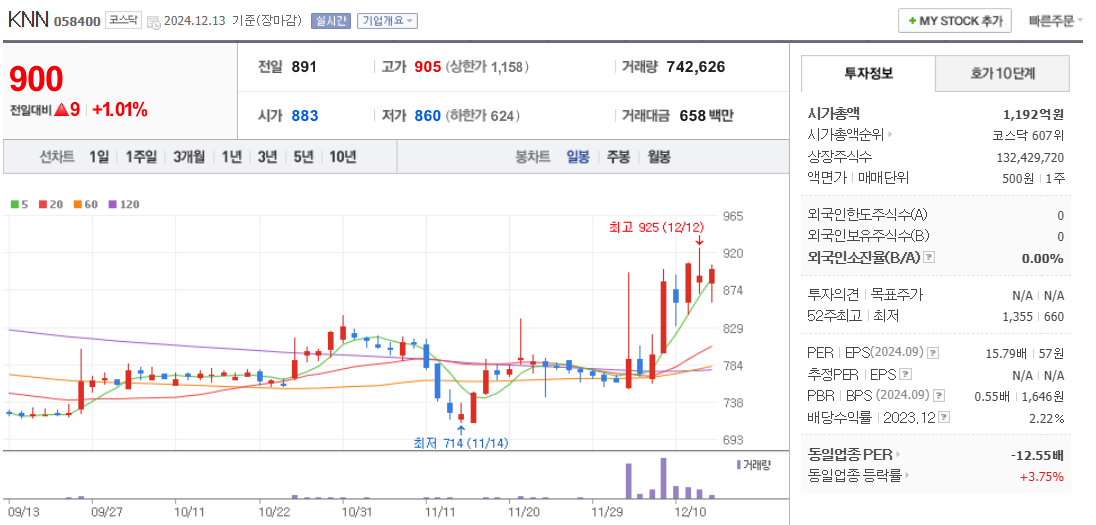Open help icon next to 외국인소진율(B/A)

929,258
